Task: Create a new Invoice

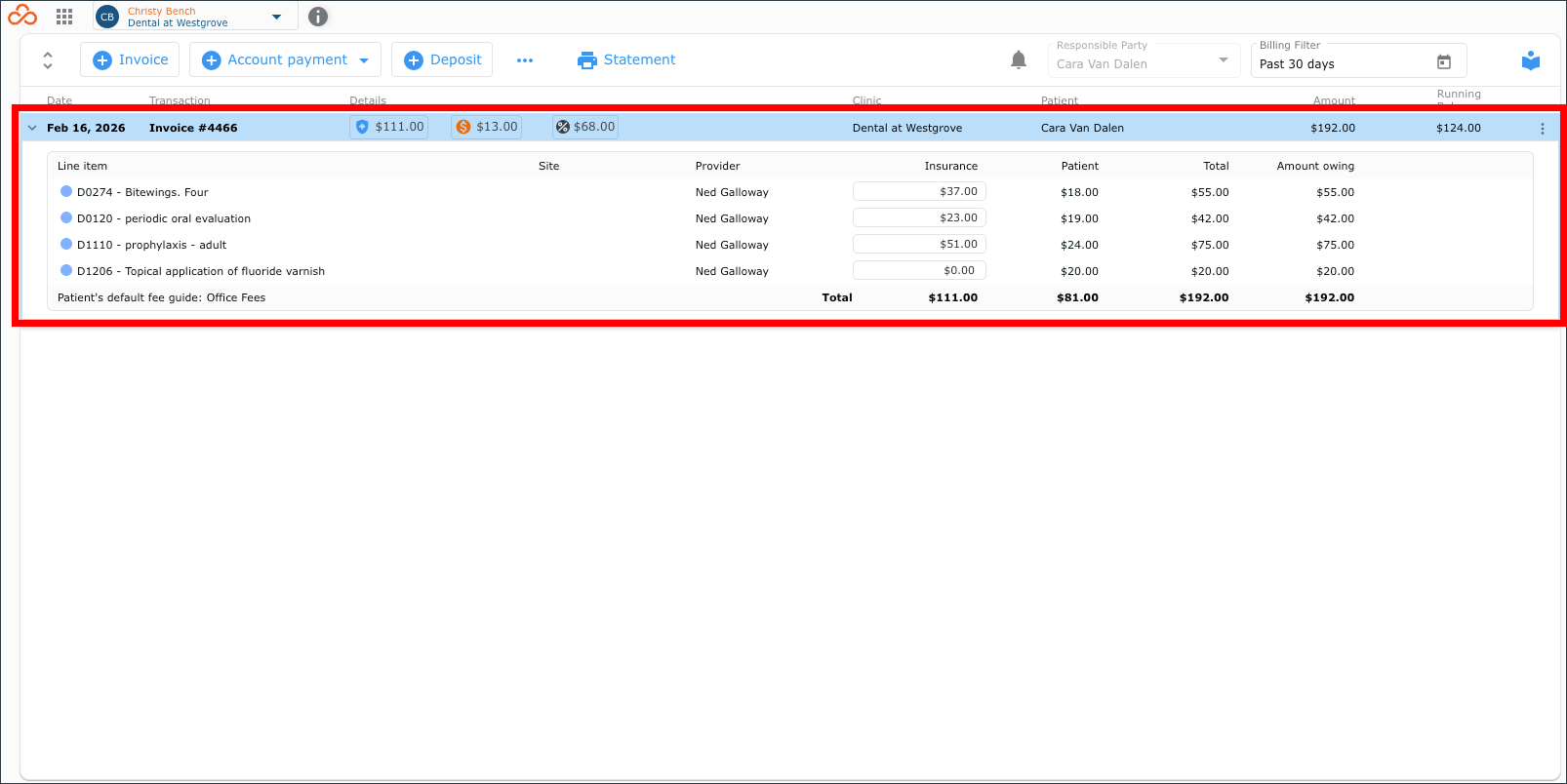Action: click(130, 59)
